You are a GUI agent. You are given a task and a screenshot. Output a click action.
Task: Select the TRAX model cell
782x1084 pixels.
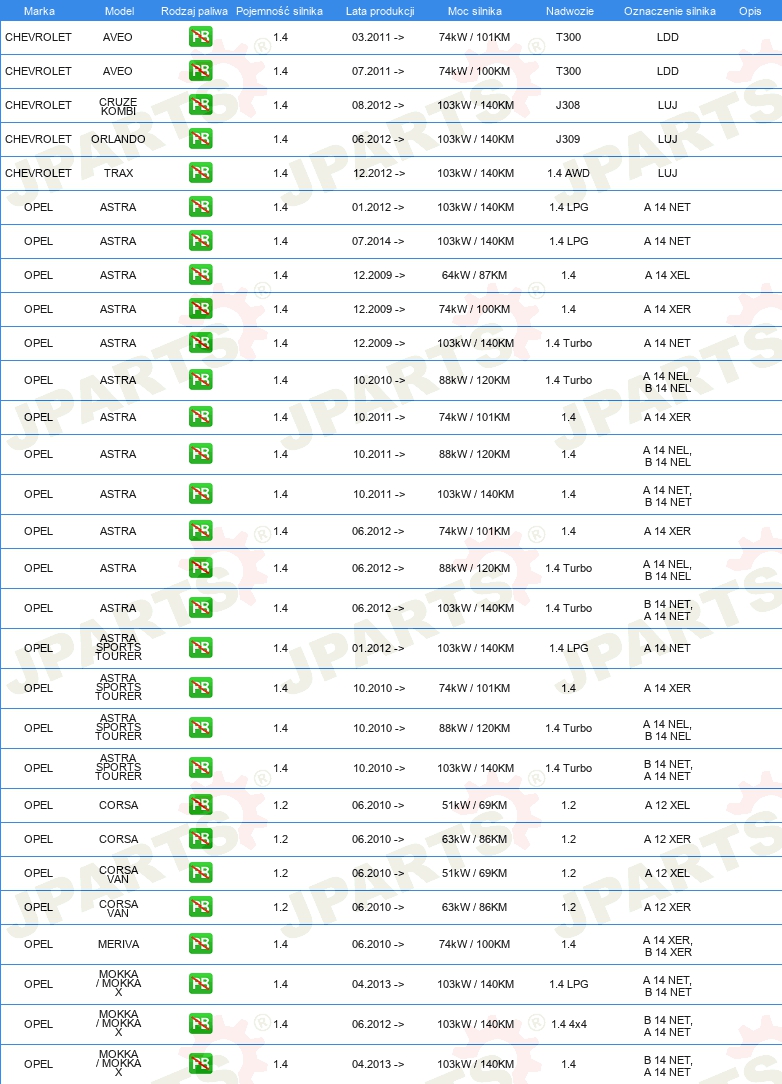point(118,173)
